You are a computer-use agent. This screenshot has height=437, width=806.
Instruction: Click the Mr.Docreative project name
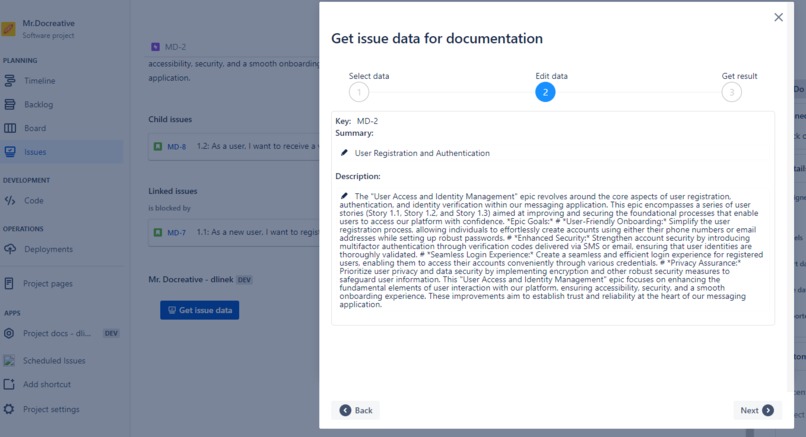48,23
